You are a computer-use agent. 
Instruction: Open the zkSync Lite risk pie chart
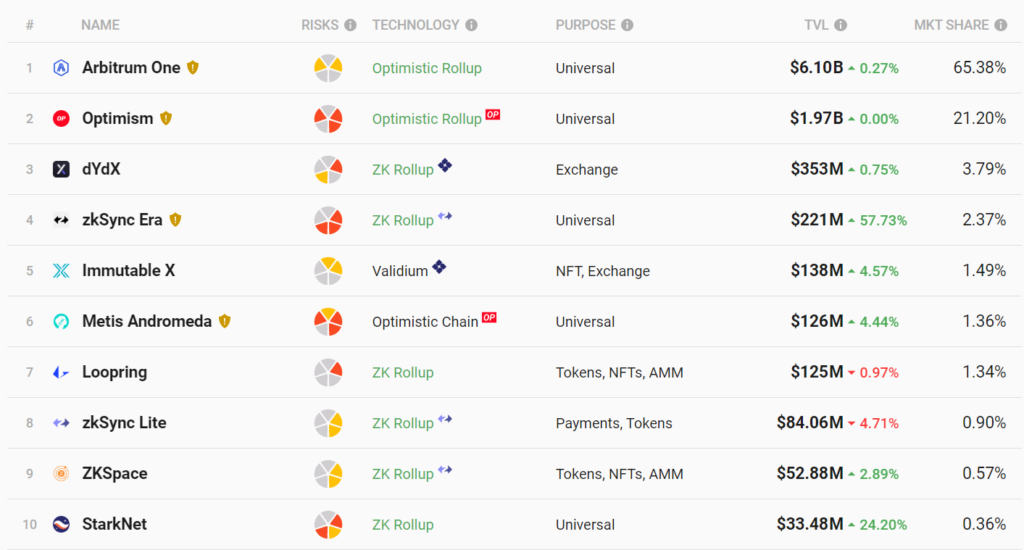click(x=328, y=423)
